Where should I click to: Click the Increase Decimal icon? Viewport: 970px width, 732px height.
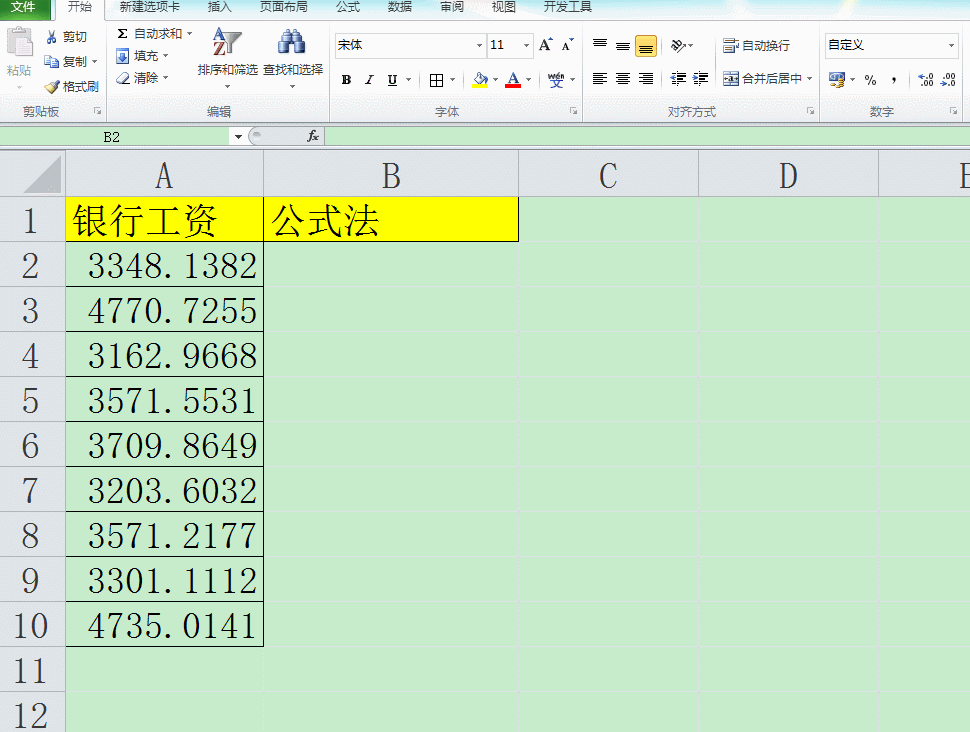click(925, 77)
